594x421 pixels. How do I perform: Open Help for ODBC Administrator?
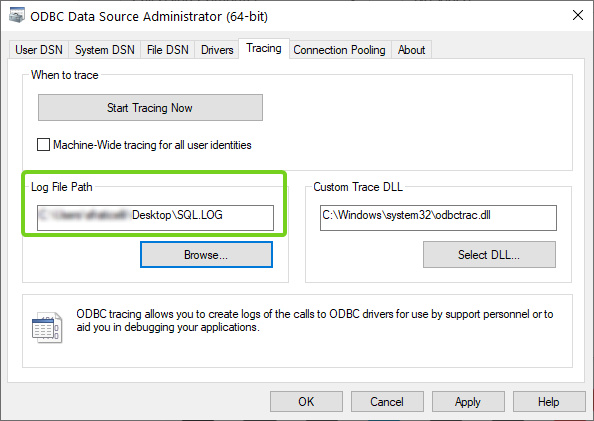click(x=549, y=401)
